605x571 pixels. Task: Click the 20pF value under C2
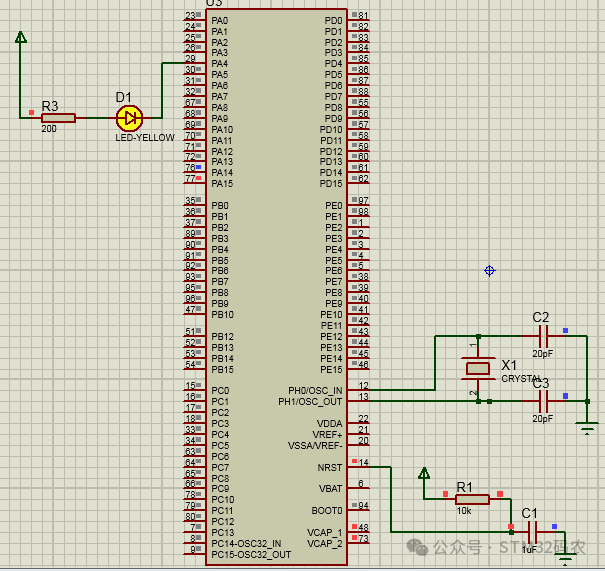[x=543, y=353]
